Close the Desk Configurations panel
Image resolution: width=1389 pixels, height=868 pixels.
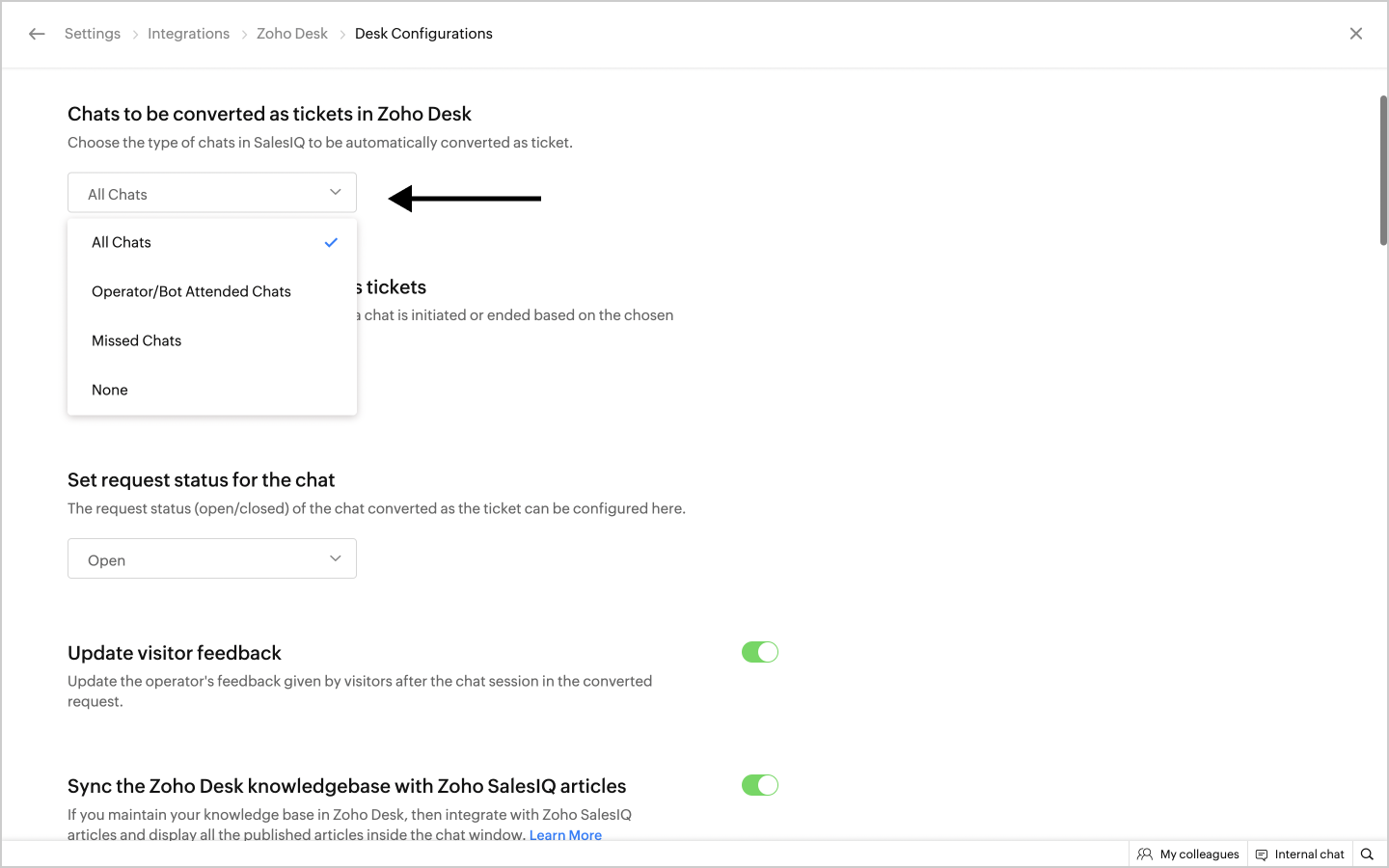click(1355, 34)
